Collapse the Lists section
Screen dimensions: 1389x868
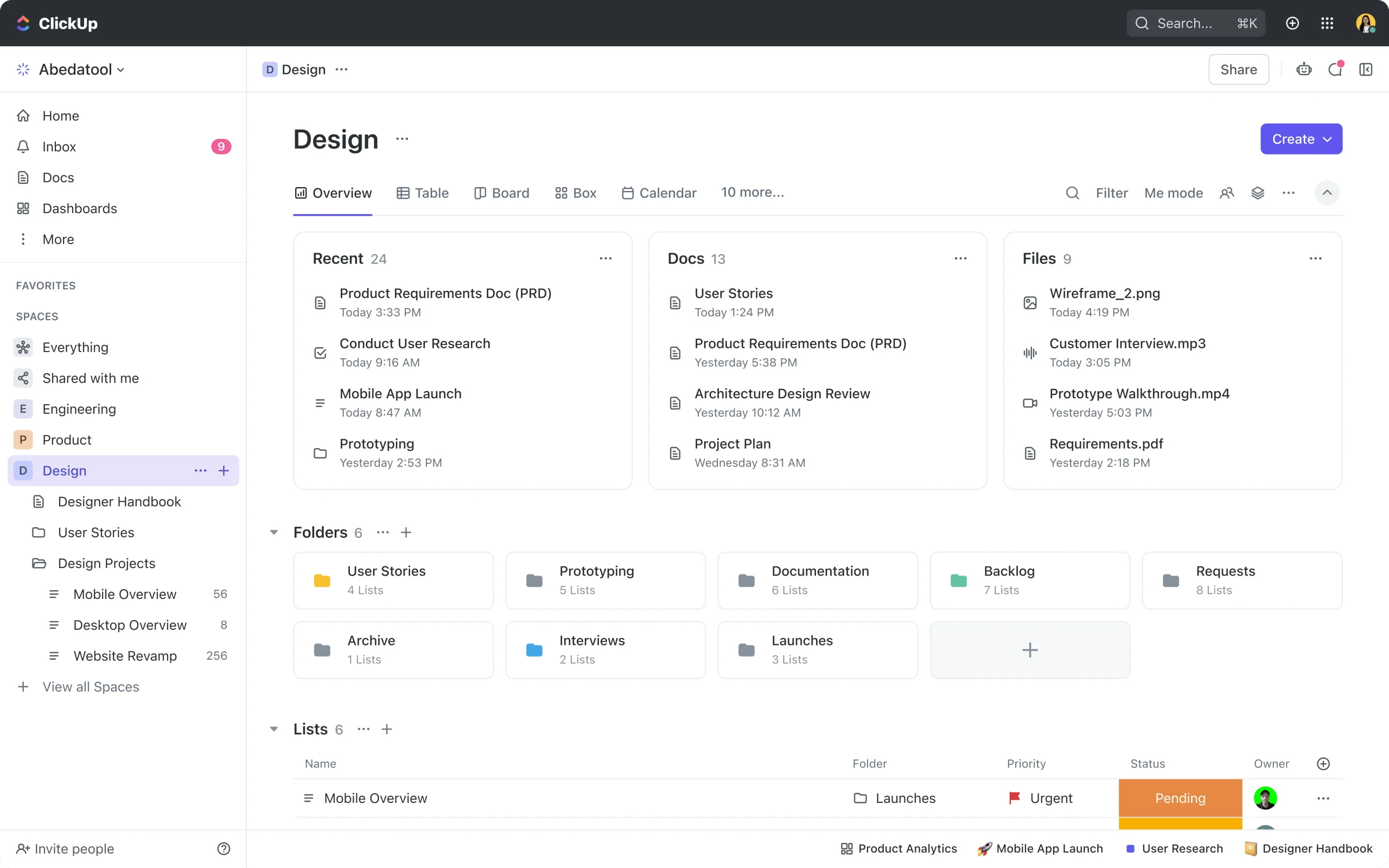point(274,729)
